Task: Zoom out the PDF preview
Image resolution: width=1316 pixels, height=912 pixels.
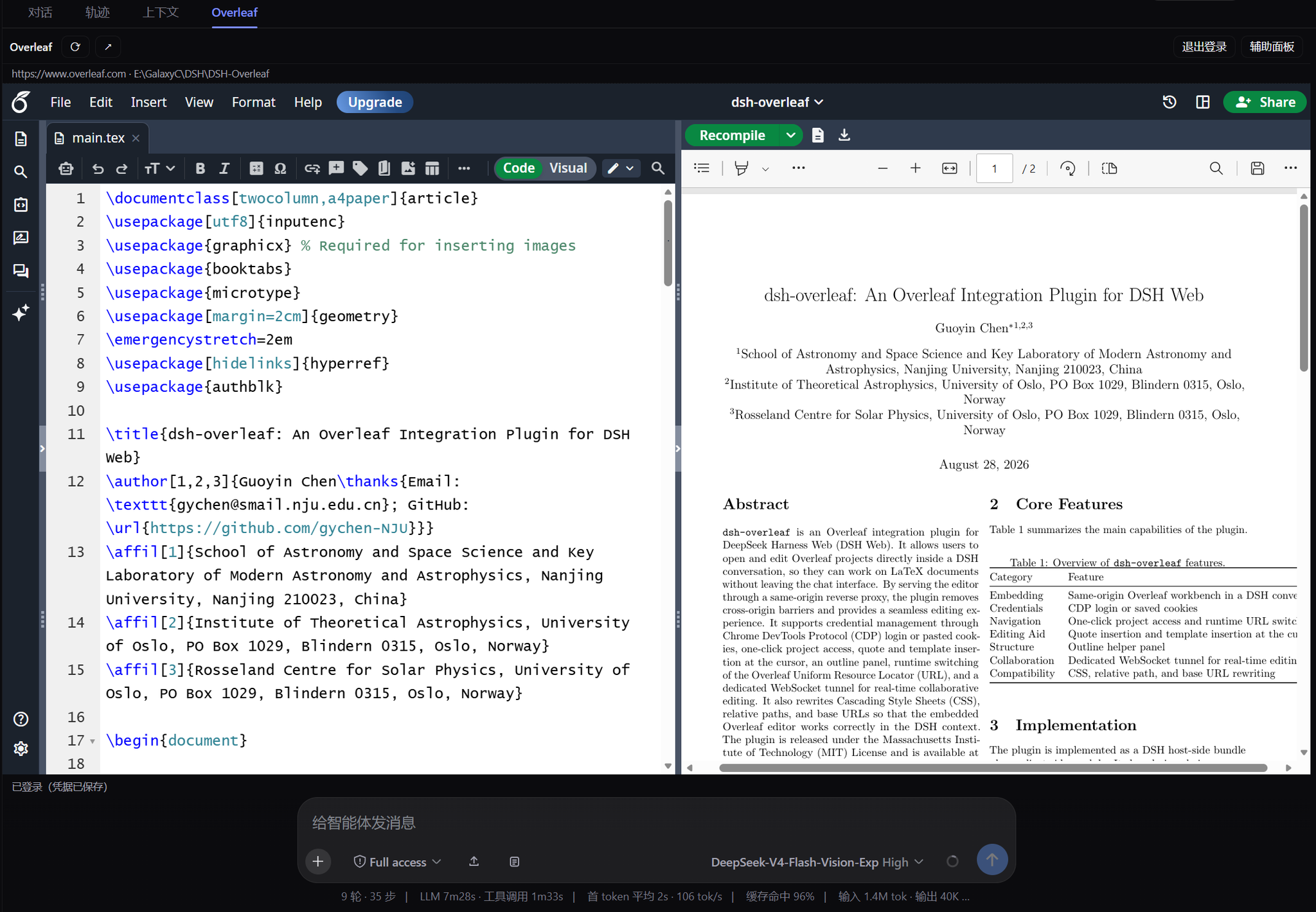Action: [882, 168]
